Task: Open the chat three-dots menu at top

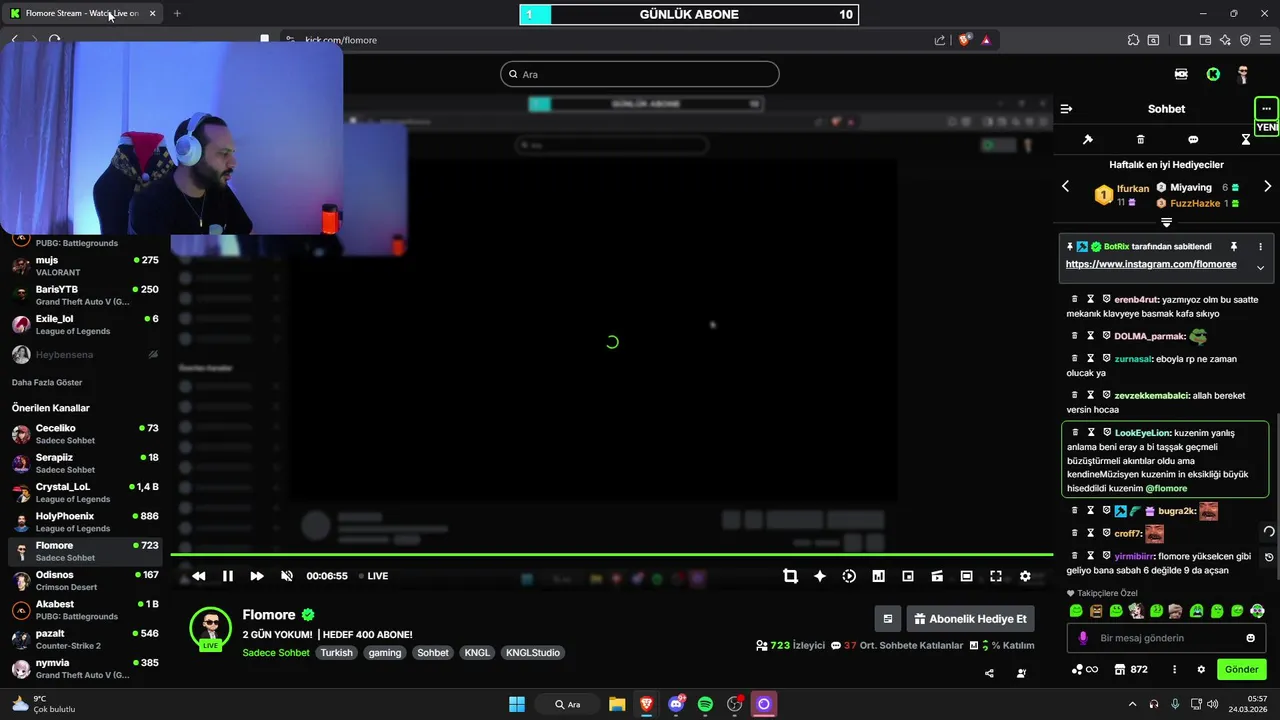Action: (x=1266, y=108)
